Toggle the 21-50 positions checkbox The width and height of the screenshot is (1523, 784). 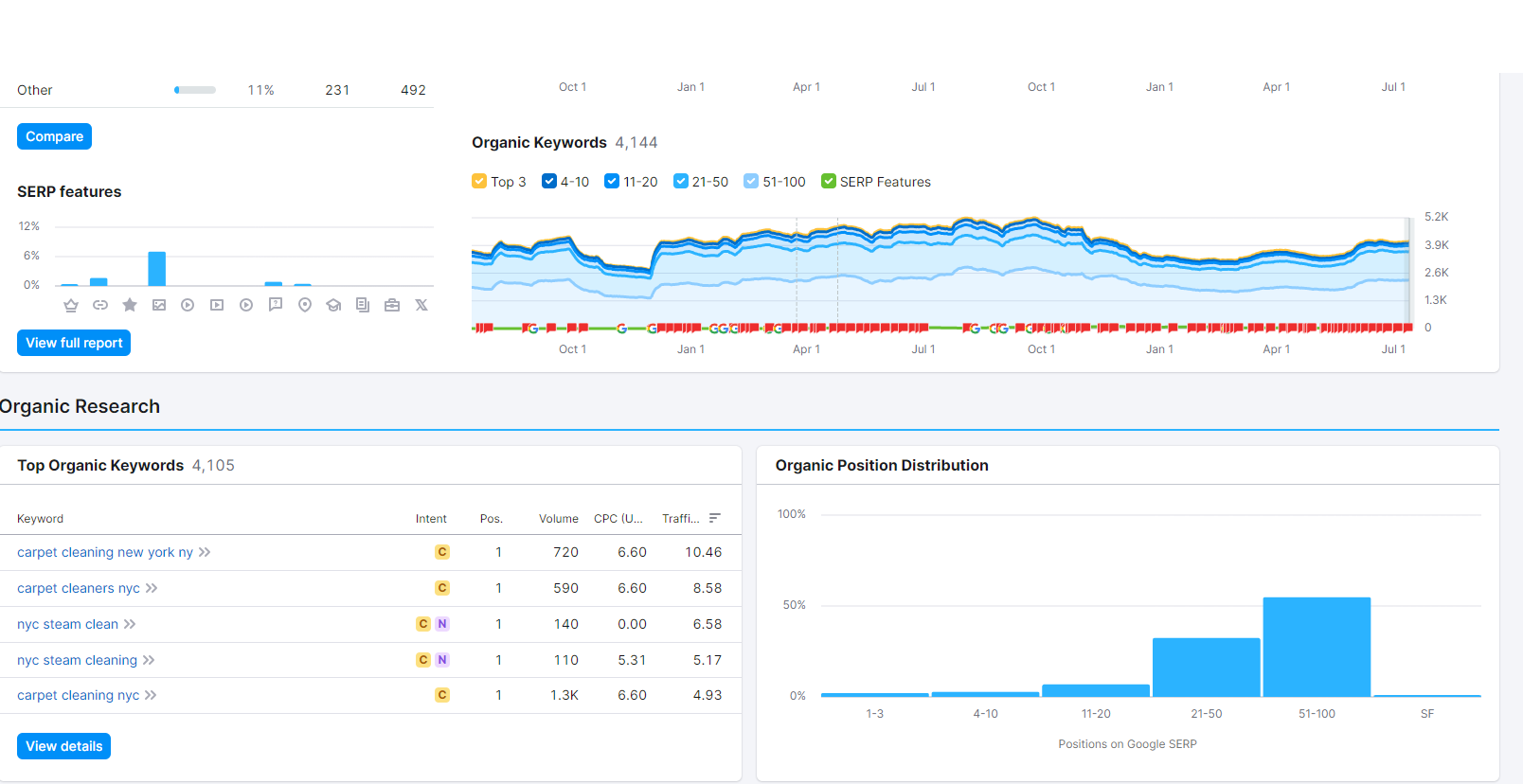[x=681, y=181]
